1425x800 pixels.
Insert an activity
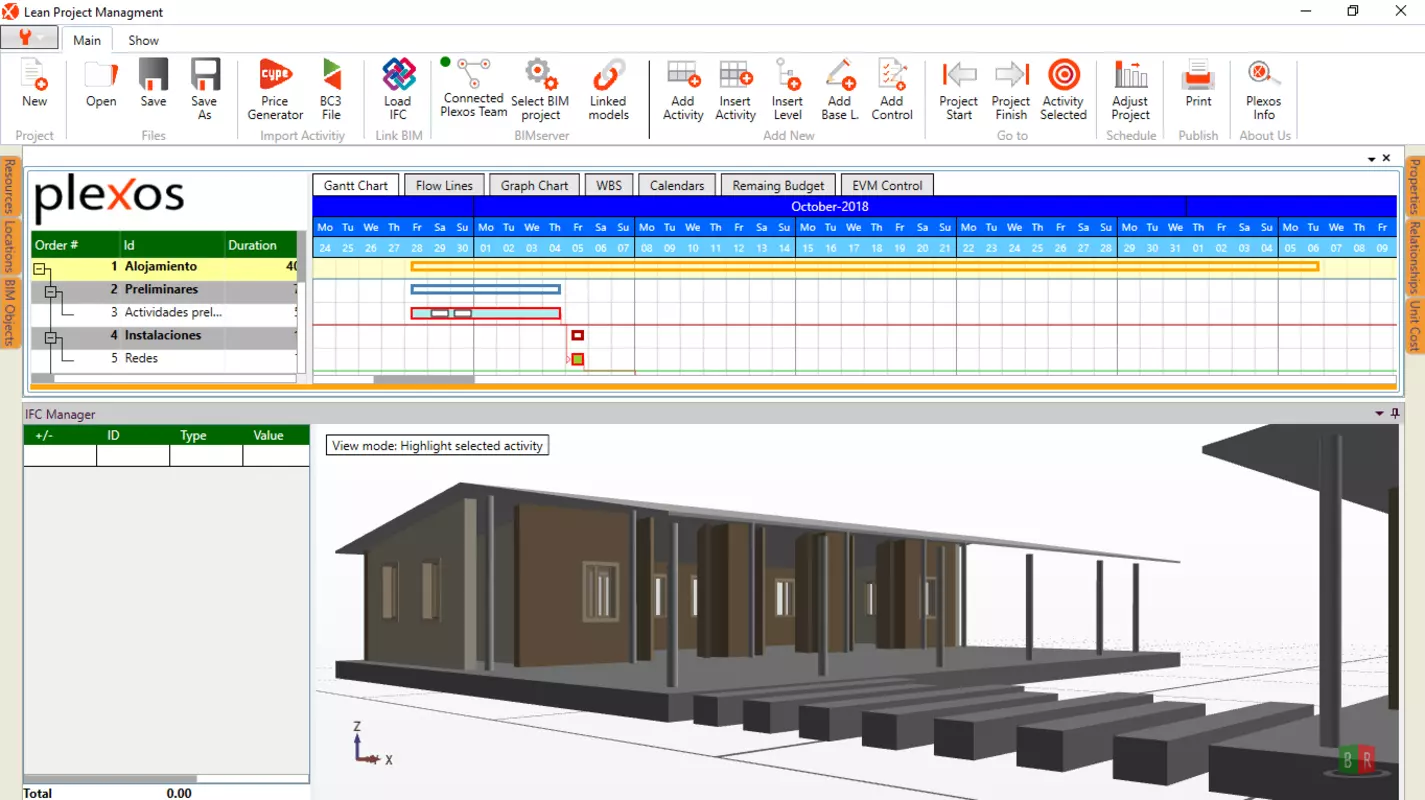(x=735, y=89)
